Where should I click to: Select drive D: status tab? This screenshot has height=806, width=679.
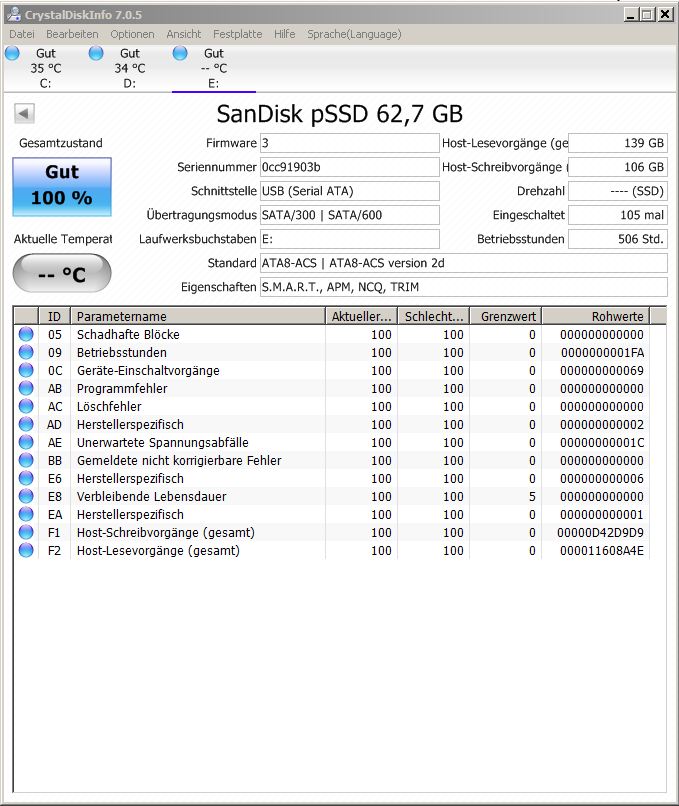tap(130, 68)
